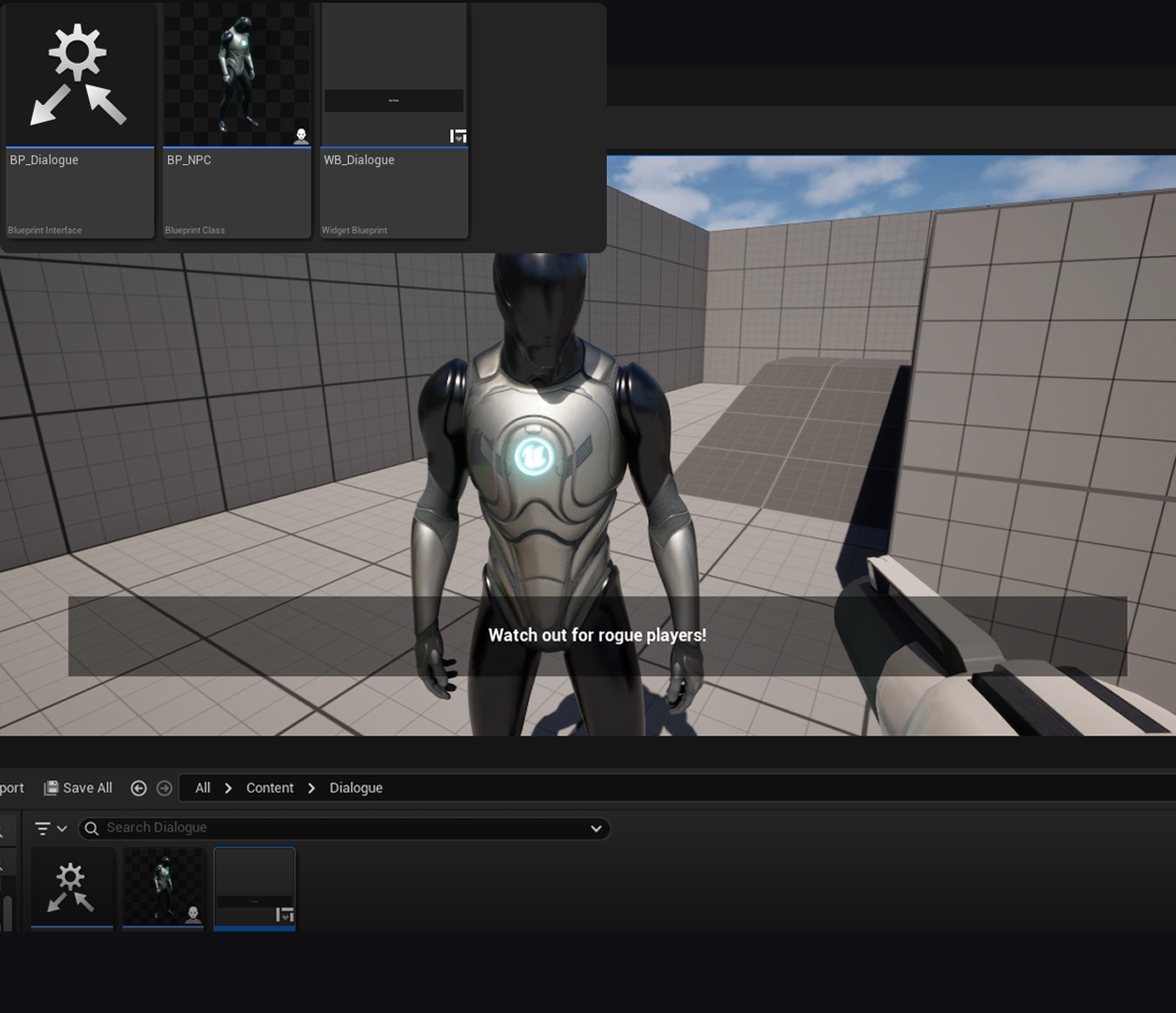Navigate back in the Content Browser

pyautogui.click(x=138, y=788)
